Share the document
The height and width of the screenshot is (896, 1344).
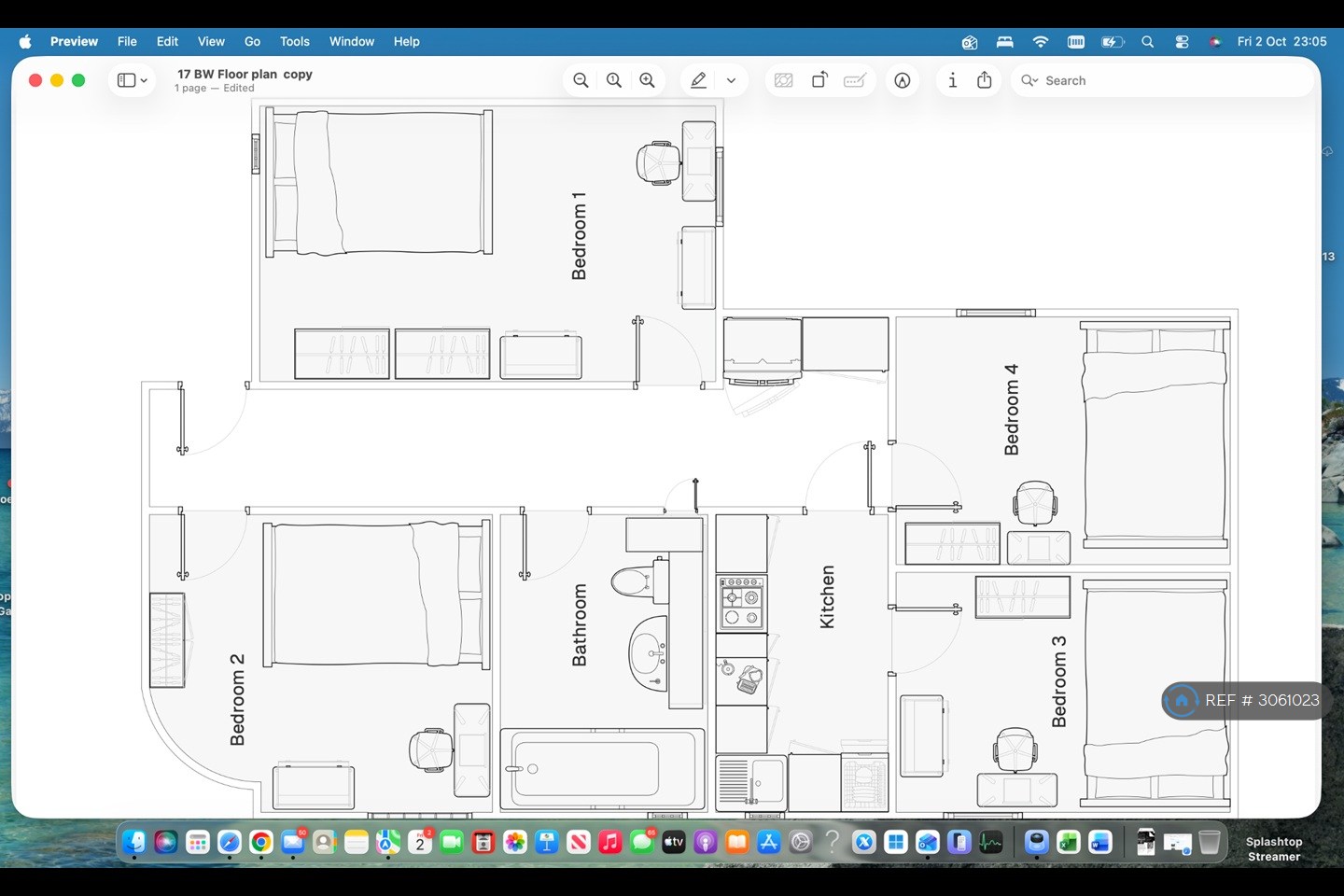click(985, 80)
